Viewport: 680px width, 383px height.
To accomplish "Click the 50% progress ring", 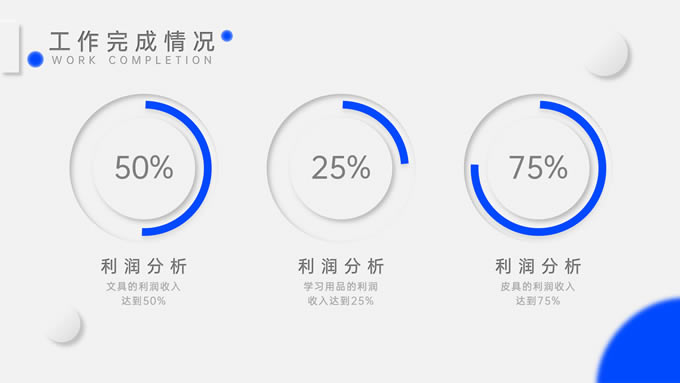I will [141, 167].
